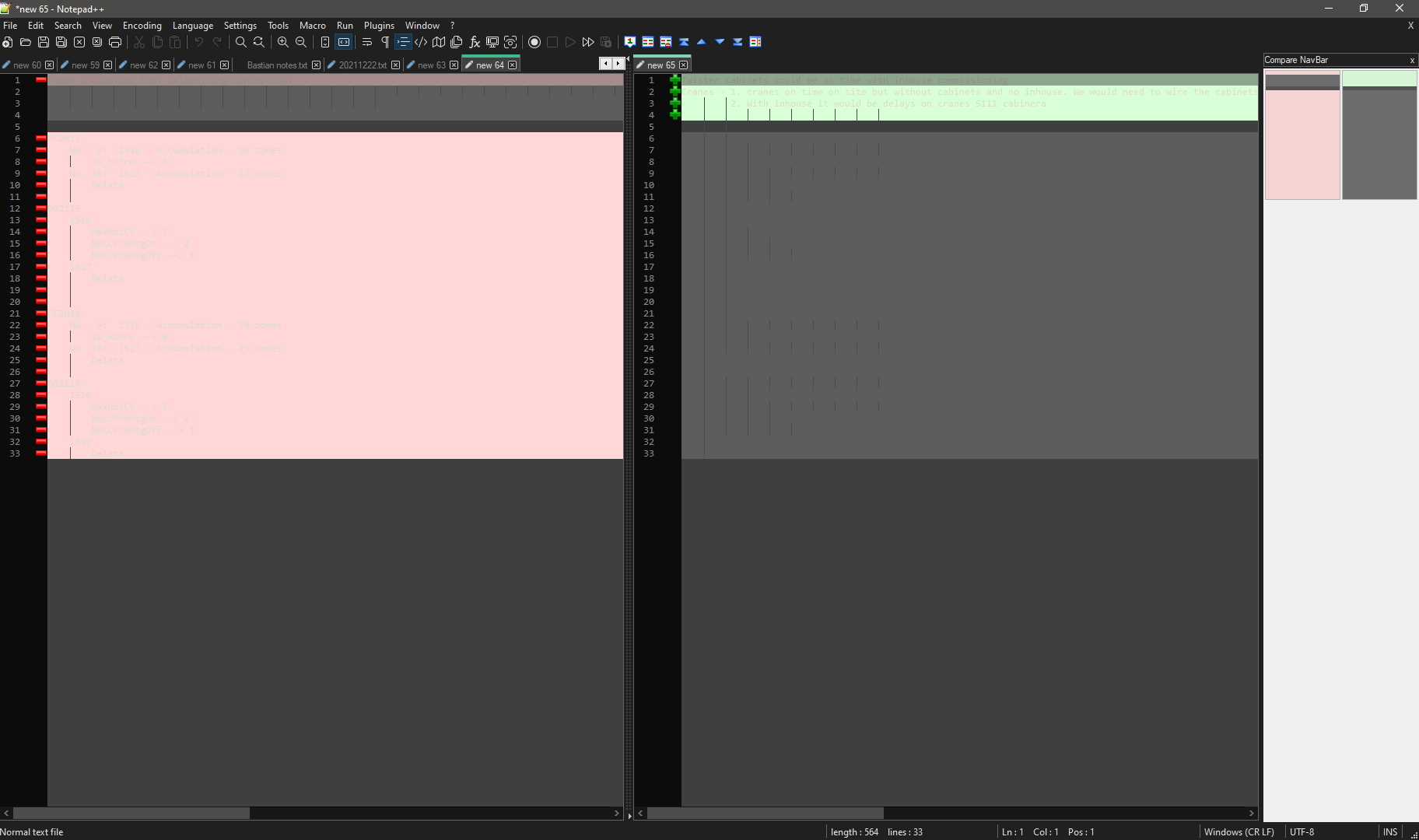Click the Open file folder icon
The image size is (1419, 840).
26,42
